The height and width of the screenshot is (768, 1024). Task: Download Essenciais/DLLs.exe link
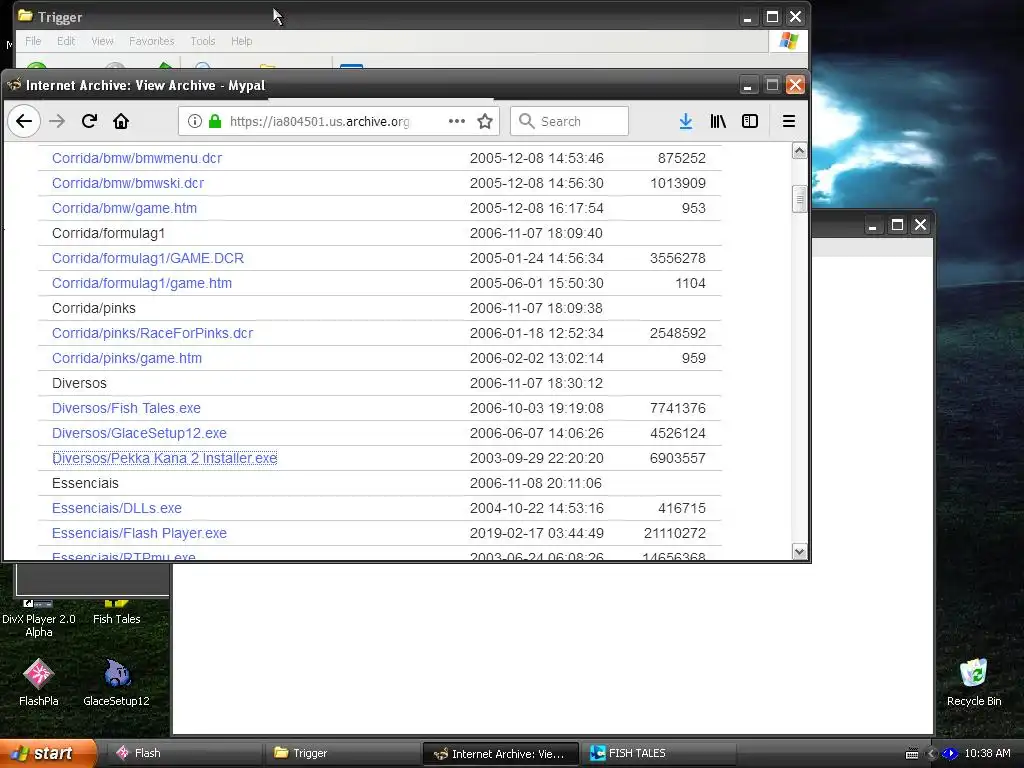point(116,508)
